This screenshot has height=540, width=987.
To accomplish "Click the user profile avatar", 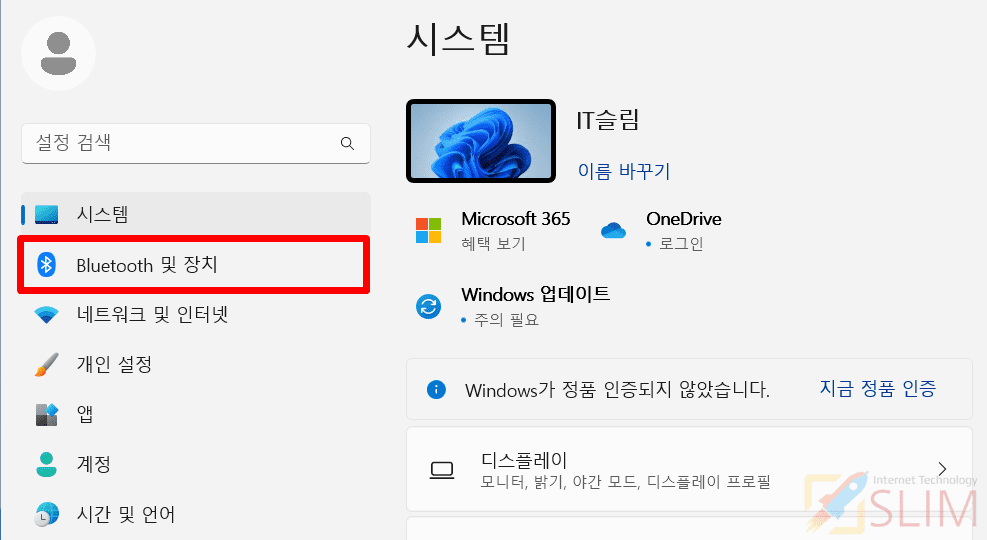I will pyautogui.click(x=59, y=53).
